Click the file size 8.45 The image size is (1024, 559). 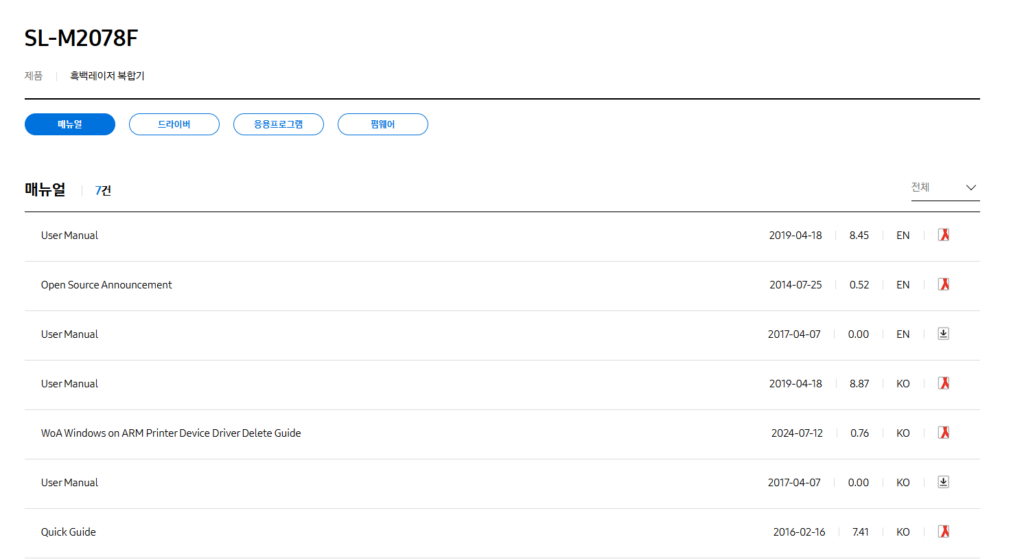[859, 235]
